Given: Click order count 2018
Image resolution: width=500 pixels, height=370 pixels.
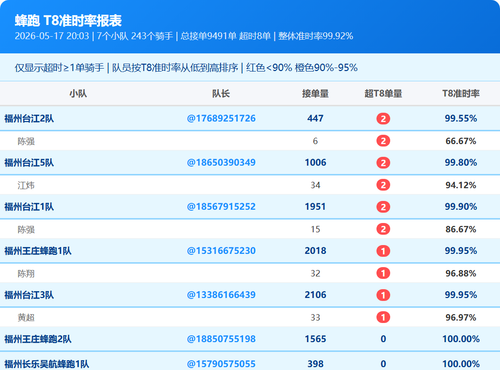Looking at the screenshot, I should pos(315,251).
